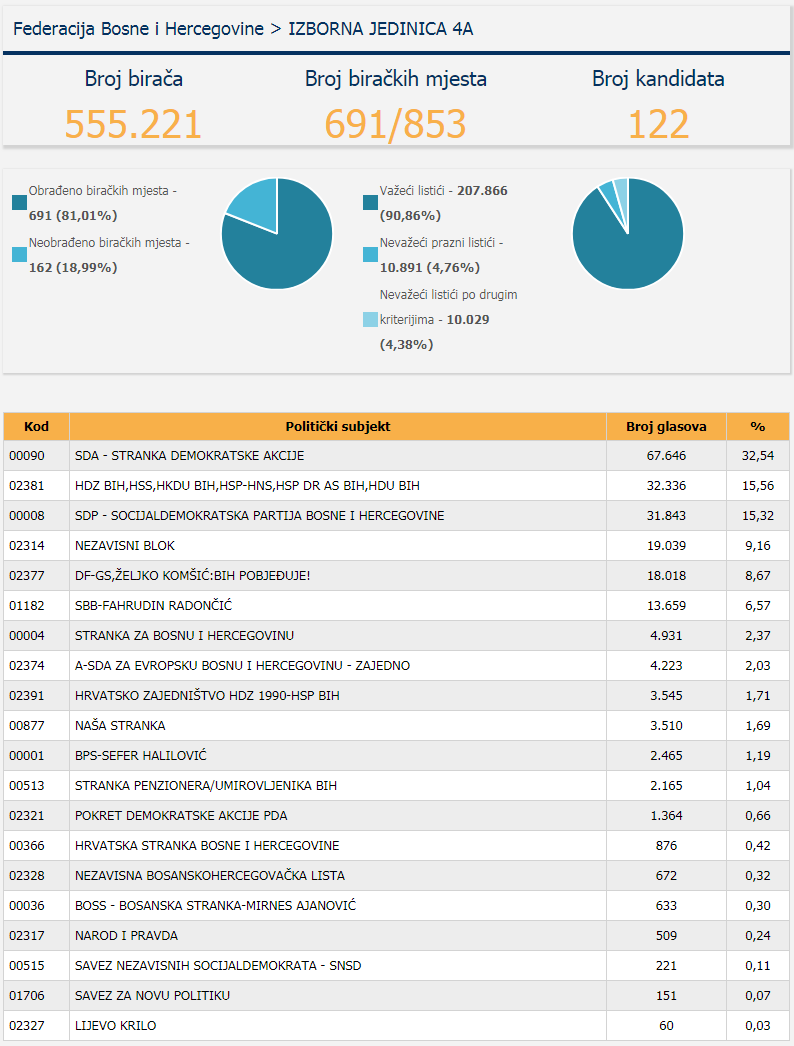794x1046 pixels.
Task: Select the 'NEZAVISNI BLOK' party row
Action: 125,546
